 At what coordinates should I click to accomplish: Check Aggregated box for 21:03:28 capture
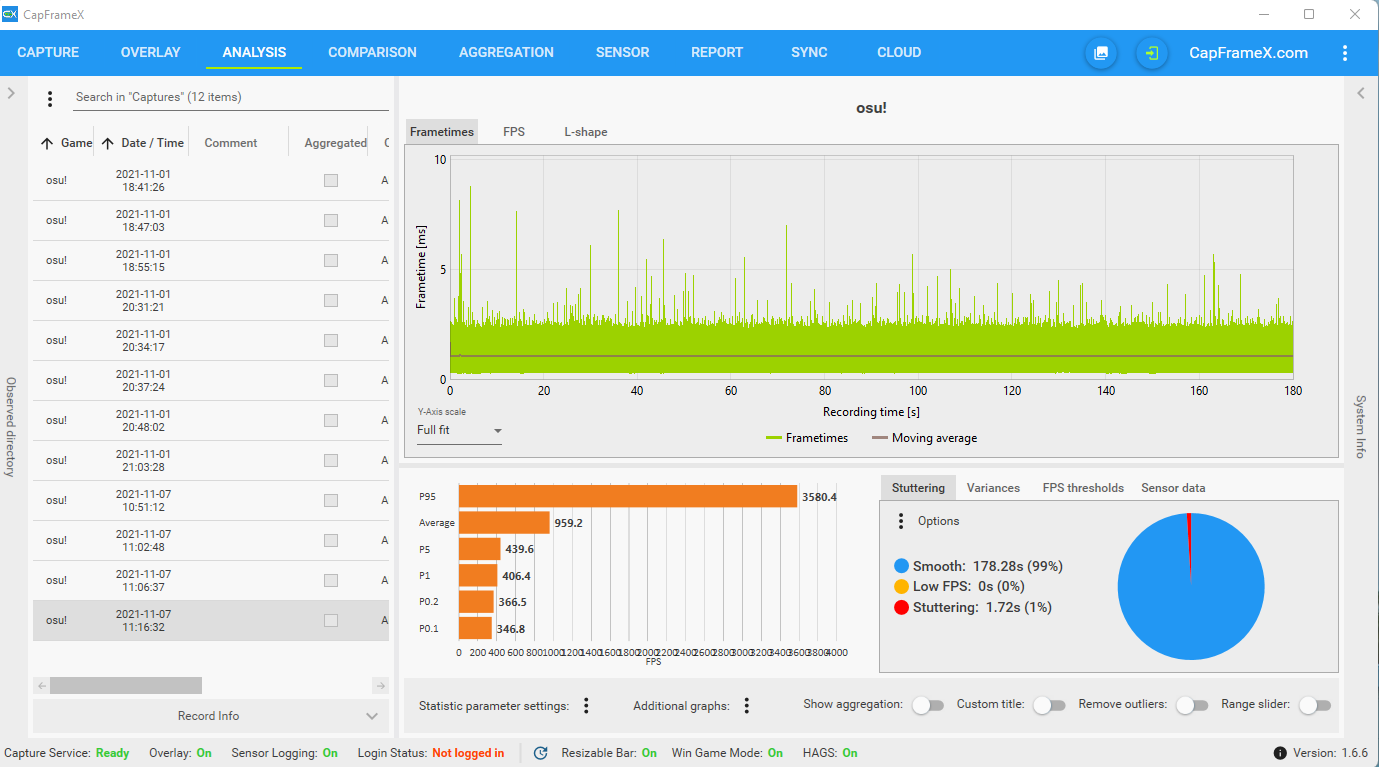point(331,461)
